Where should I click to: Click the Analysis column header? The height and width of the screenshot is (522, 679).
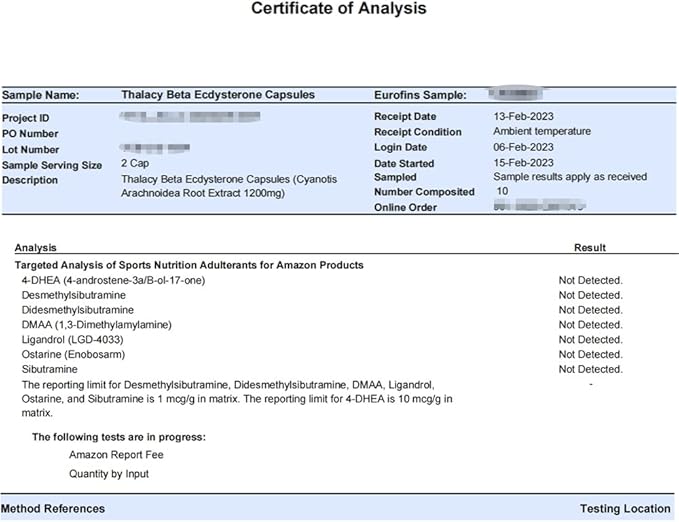[x=36, y=247]
